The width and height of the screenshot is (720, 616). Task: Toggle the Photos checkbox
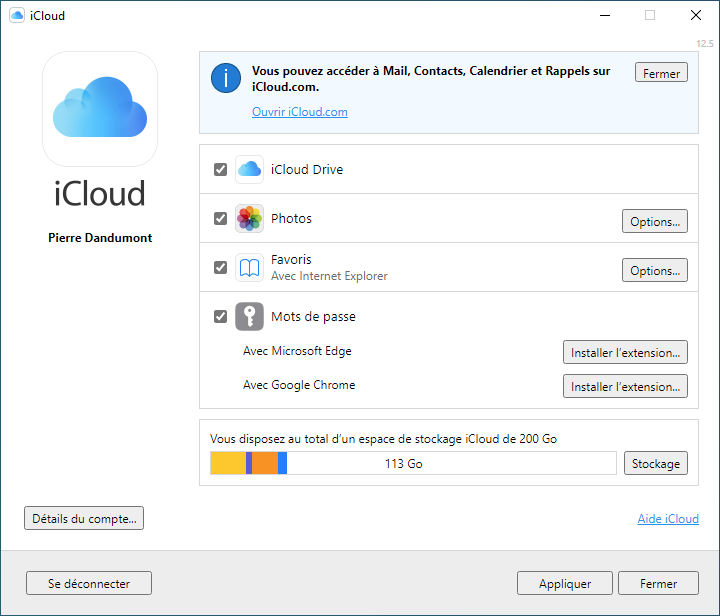[220, 218]
